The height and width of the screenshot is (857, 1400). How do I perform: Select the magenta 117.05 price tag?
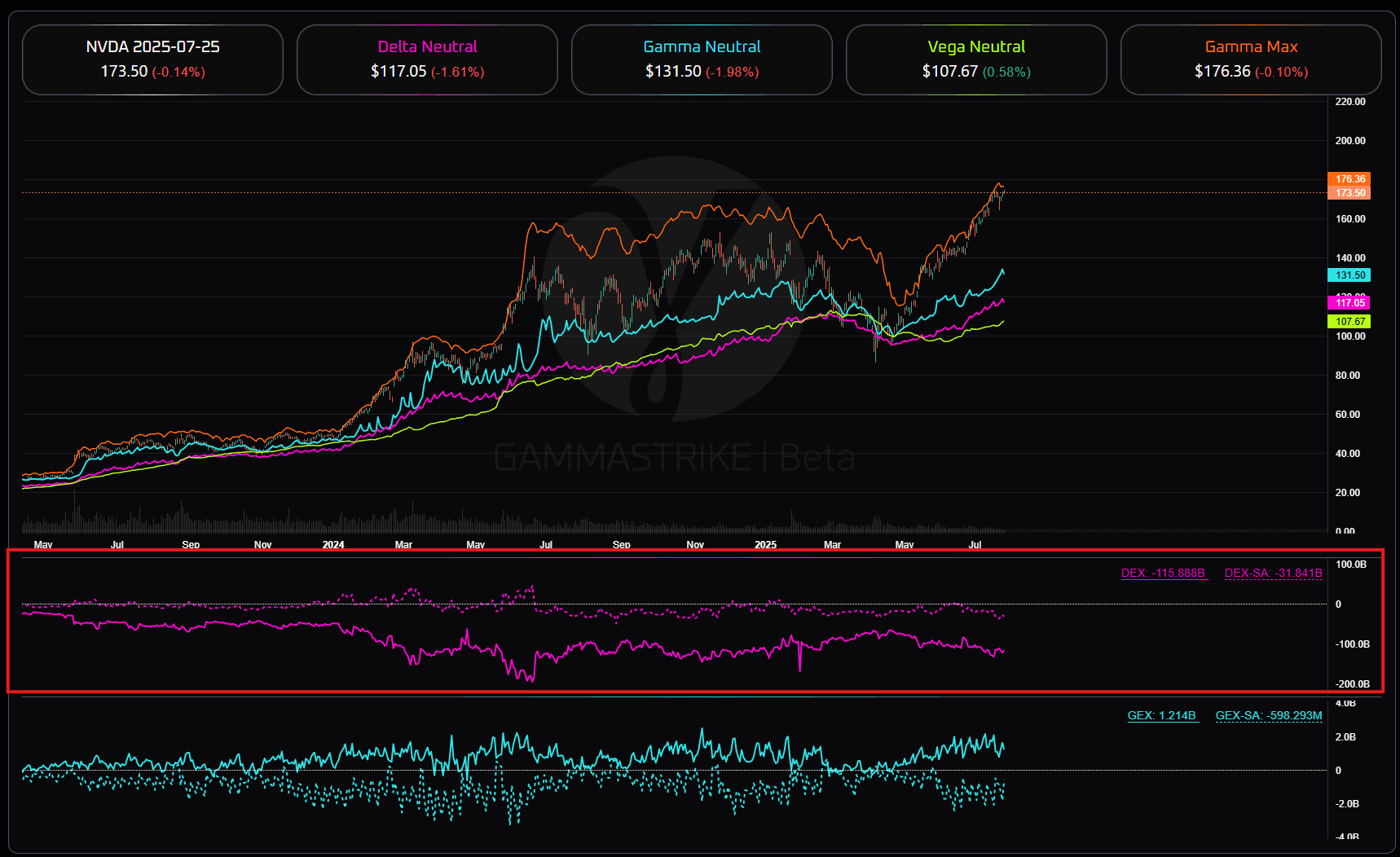[1349, 303]
